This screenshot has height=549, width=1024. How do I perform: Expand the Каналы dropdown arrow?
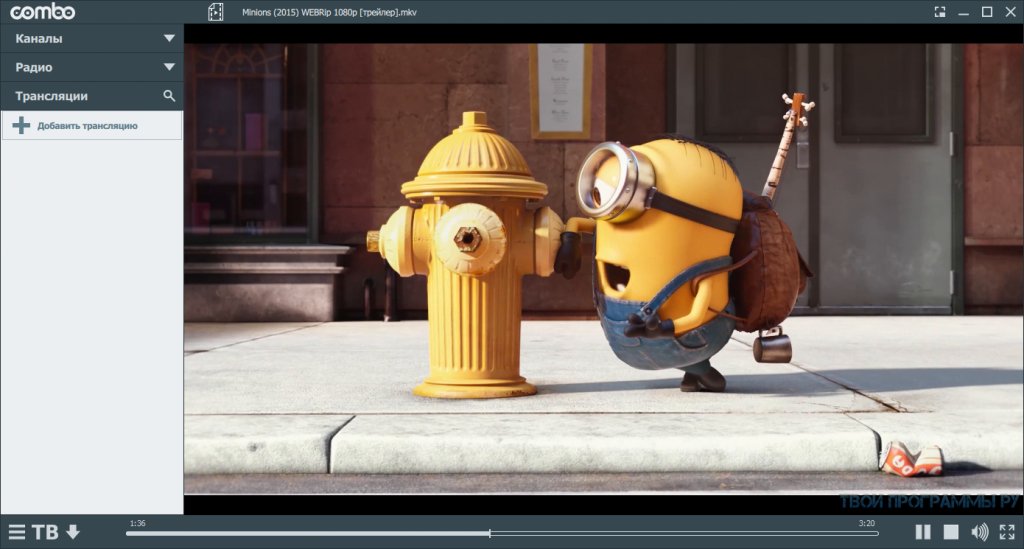pos(169,39)
